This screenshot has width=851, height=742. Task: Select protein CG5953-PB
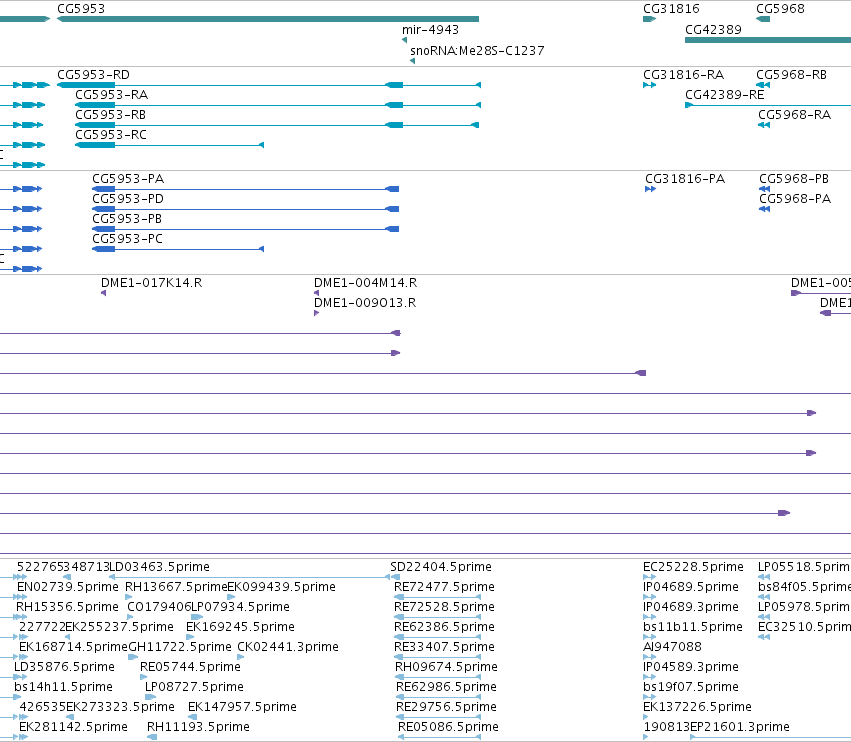tap(127, 219)
